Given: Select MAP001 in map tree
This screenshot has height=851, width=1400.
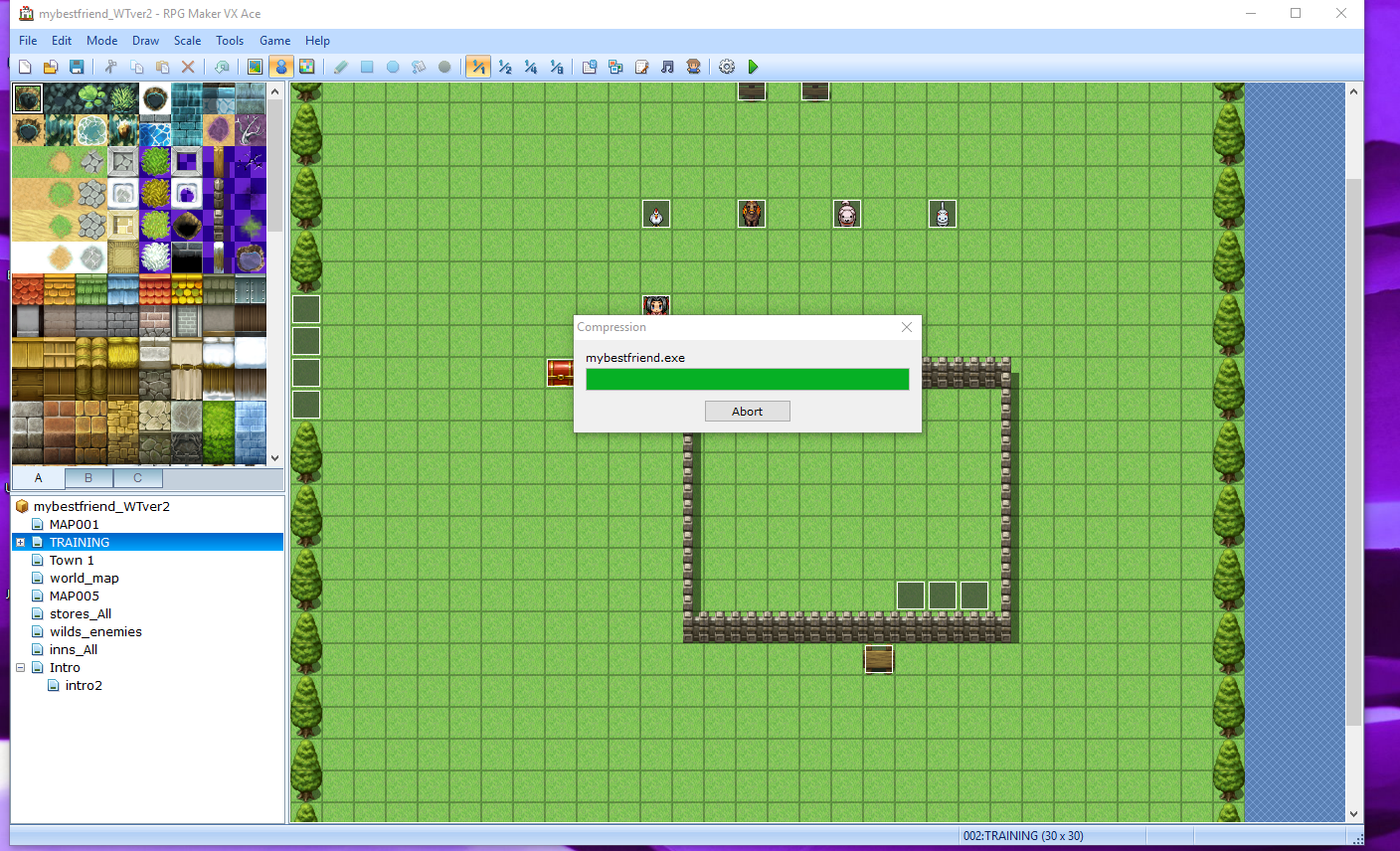Looking at the screenshot, I should pyautogui.click(x=75, y=524).
